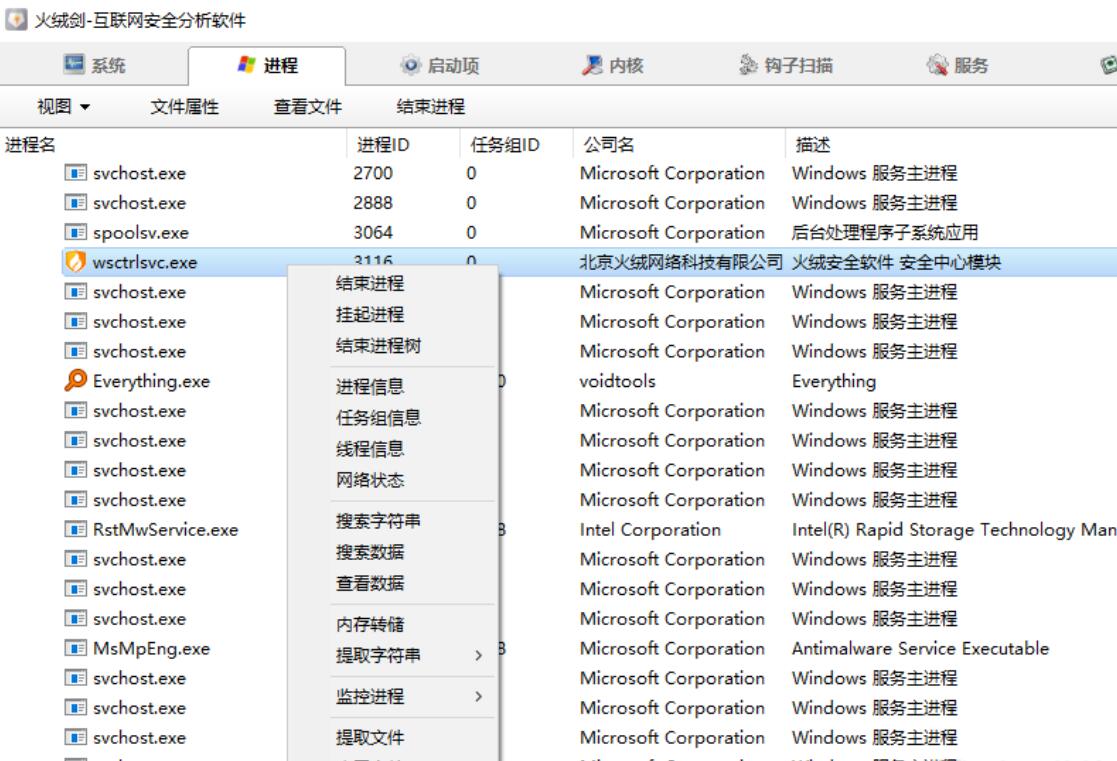This screenshot has width=1117, height=761.
Task: Click process ID 2700 cell
Action: [373, 173]
